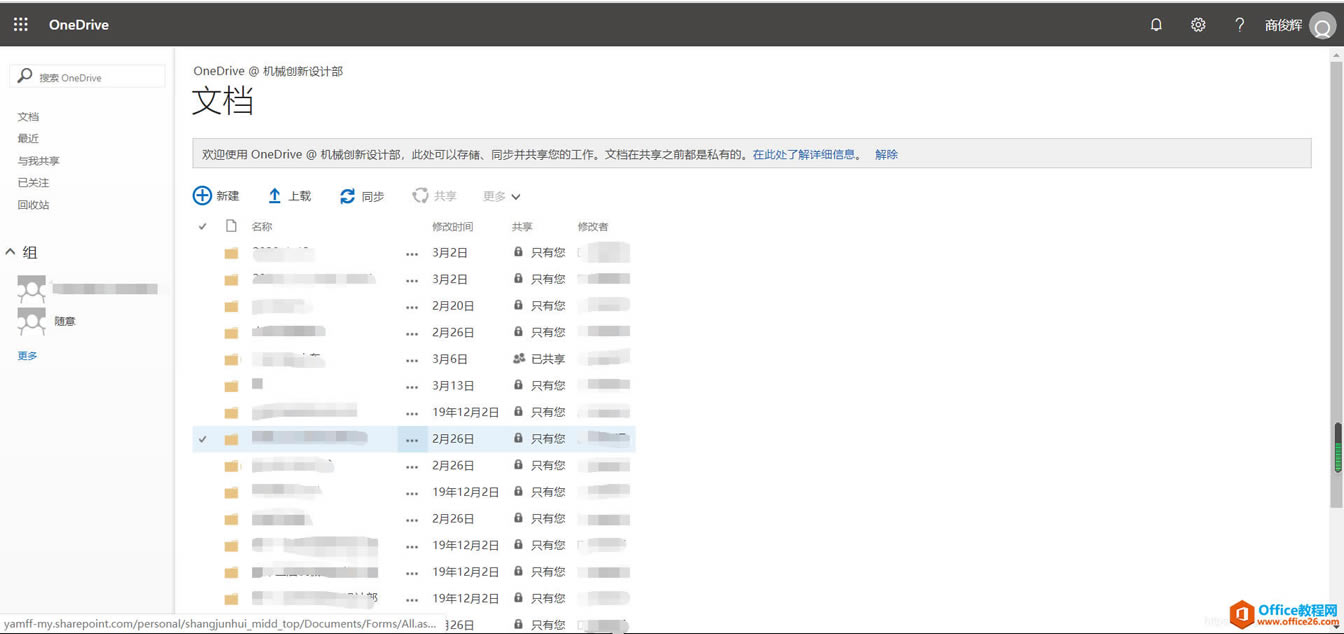Sort by the 修改时间 column header
This screenshot has height=634, width=1344.
(452, 227)
